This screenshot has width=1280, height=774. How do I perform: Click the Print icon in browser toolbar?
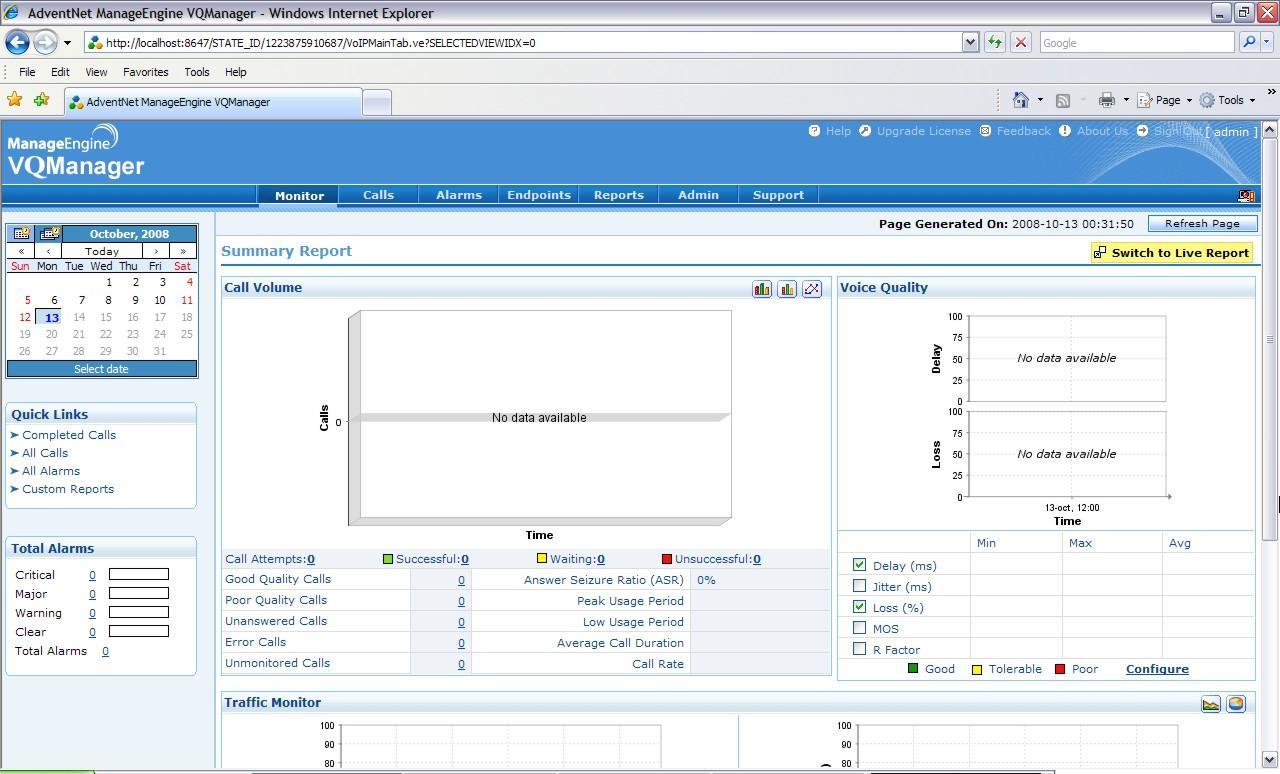(x=1106, y=100)
